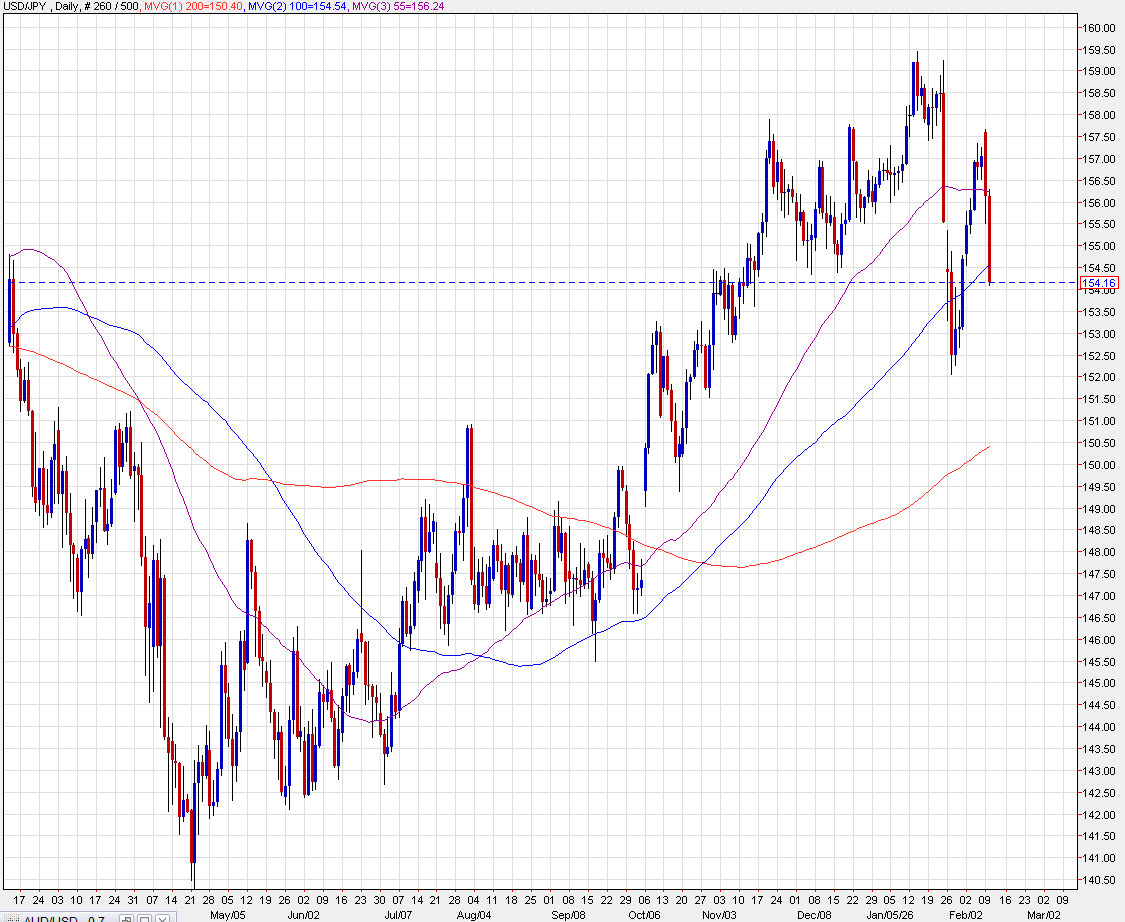Click the May/05 label on the date axis
Viewport: 1125px width, 922px height.
tap(227, 914)
